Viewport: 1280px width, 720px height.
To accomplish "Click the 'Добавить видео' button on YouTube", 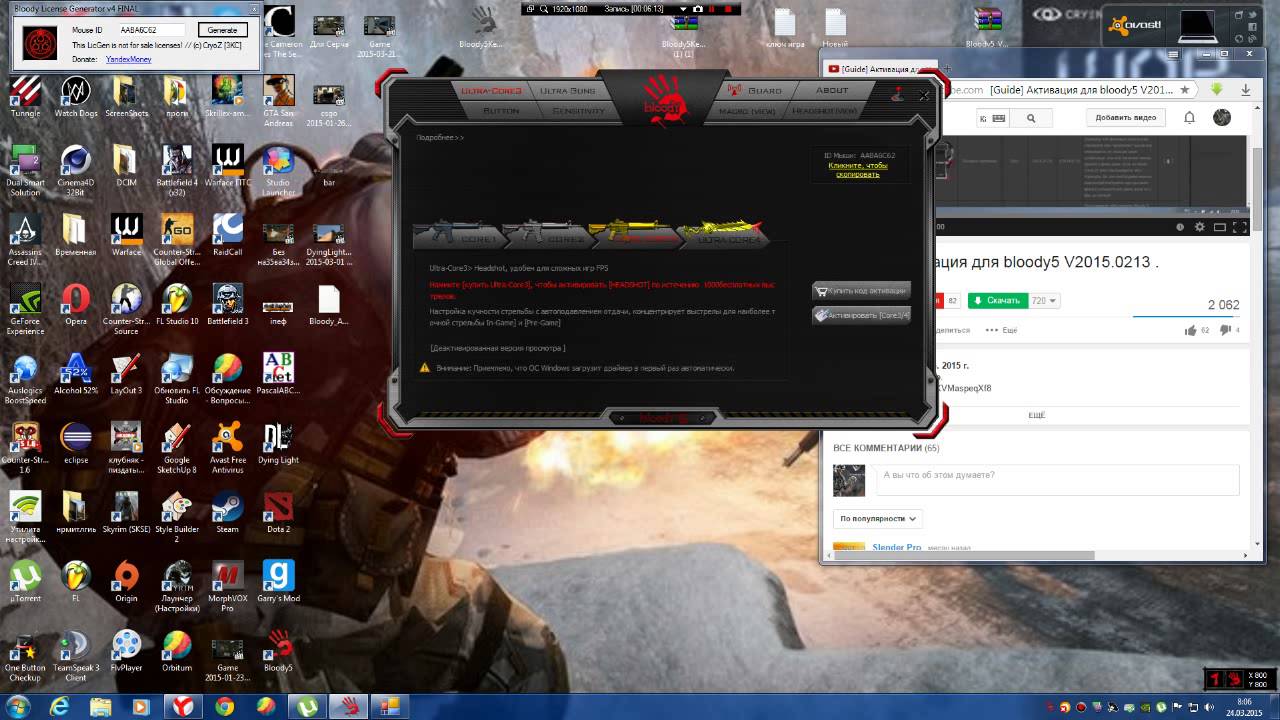I will point(1125,118).
